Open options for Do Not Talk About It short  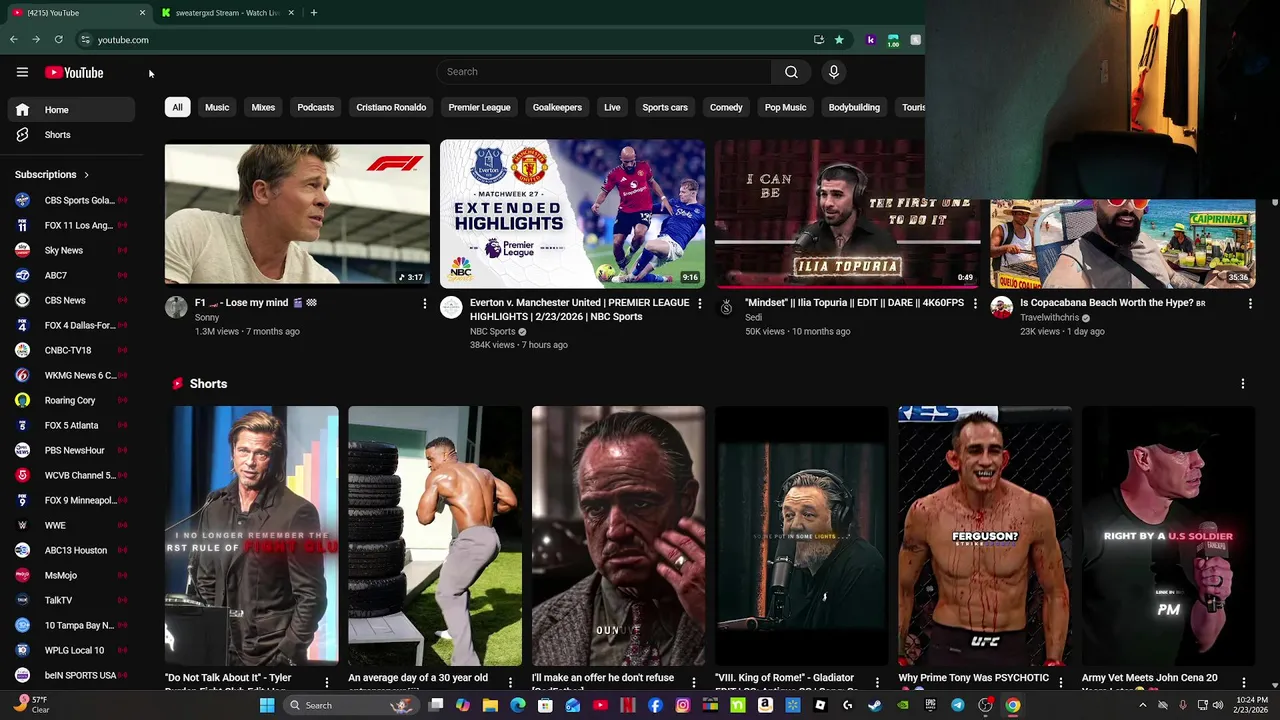[326, 683]
